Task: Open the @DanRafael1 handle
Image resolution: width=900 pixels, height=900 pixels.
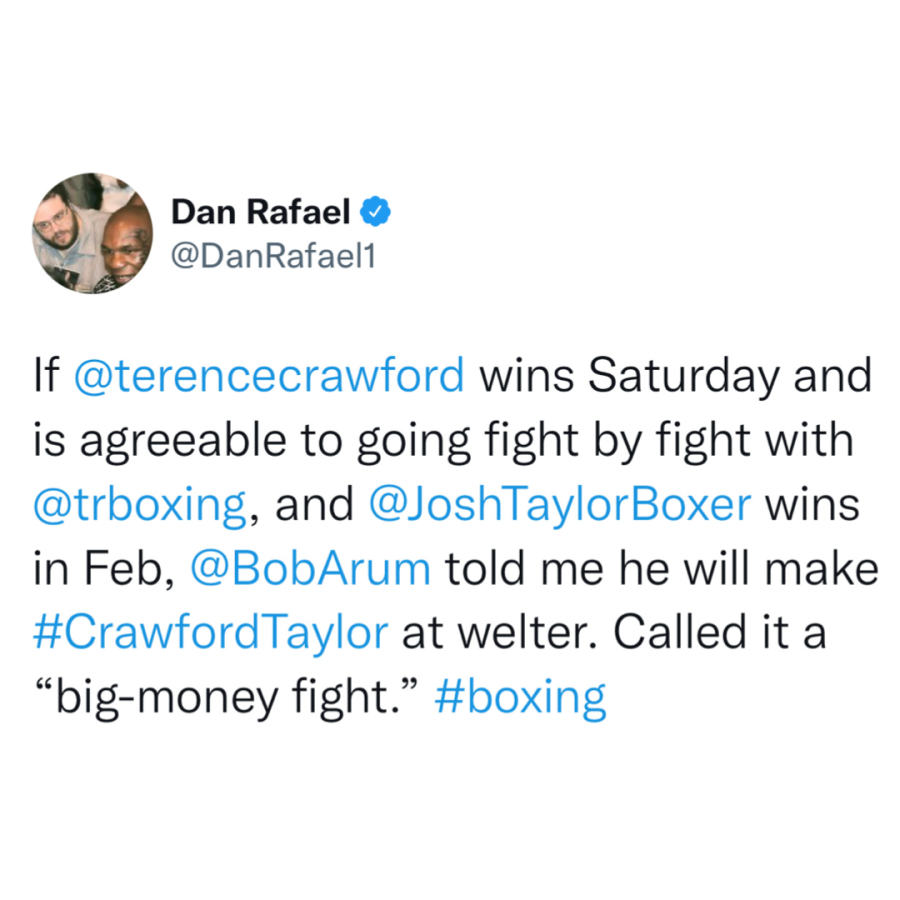Action: [x=273, y=255]
